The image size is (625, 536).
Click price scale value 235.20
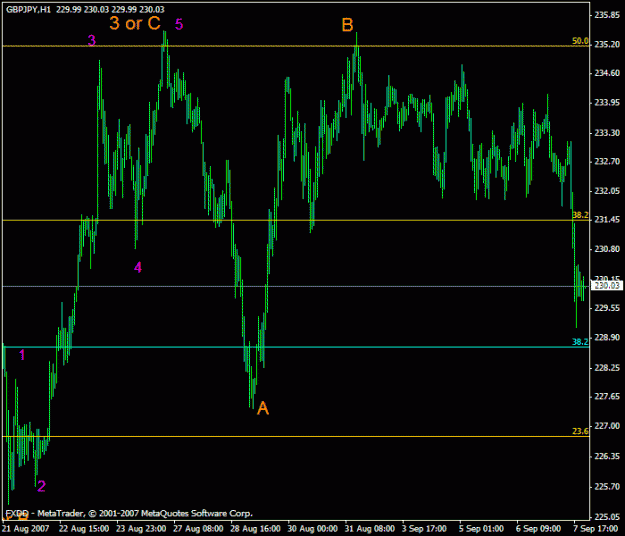coord(607,44)
